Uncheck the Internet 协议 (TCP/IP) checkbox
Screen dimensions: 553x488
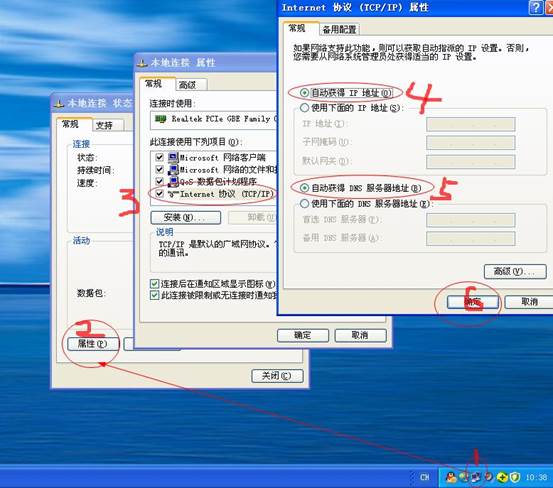(160, 194)
